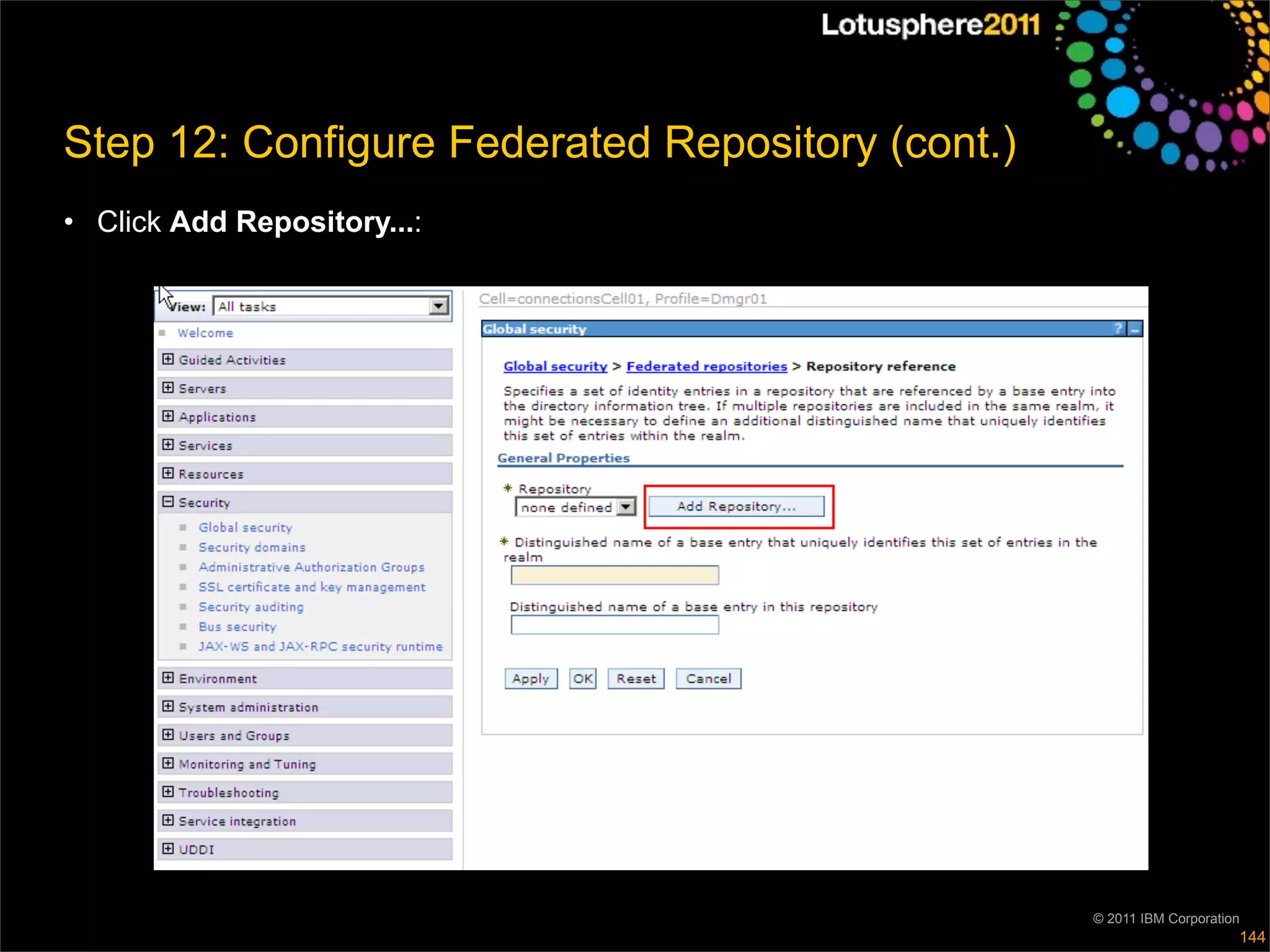1270x952 pixels.
Task: Click the Apply button
Action: tap(531, 679)
